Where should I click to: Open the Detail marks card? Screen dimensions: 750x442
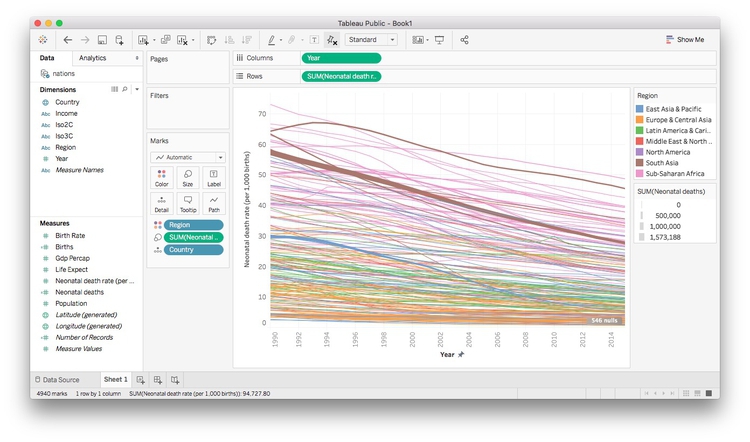[162, 204]
